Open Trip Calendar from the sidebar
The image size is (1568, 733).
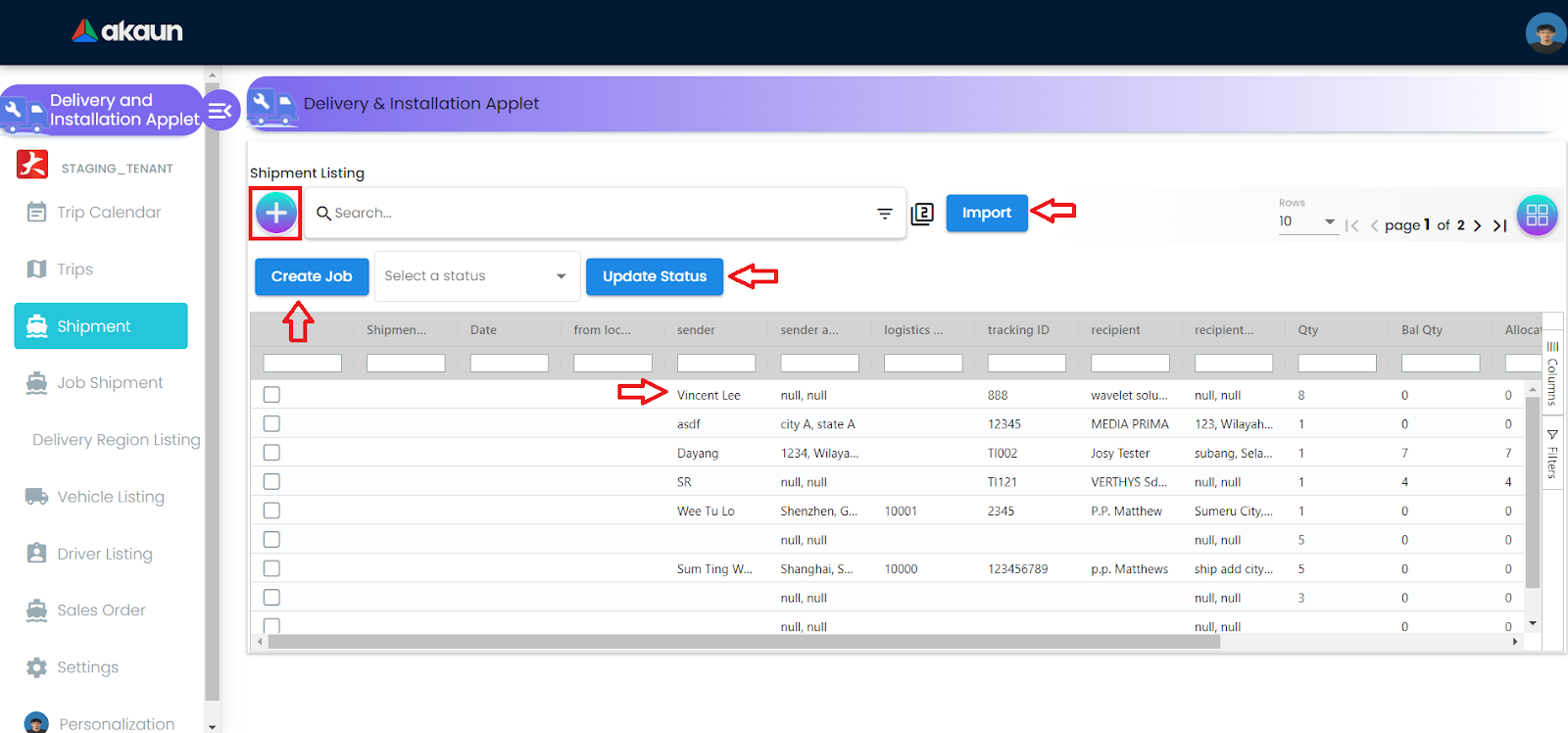coord(108,213)
